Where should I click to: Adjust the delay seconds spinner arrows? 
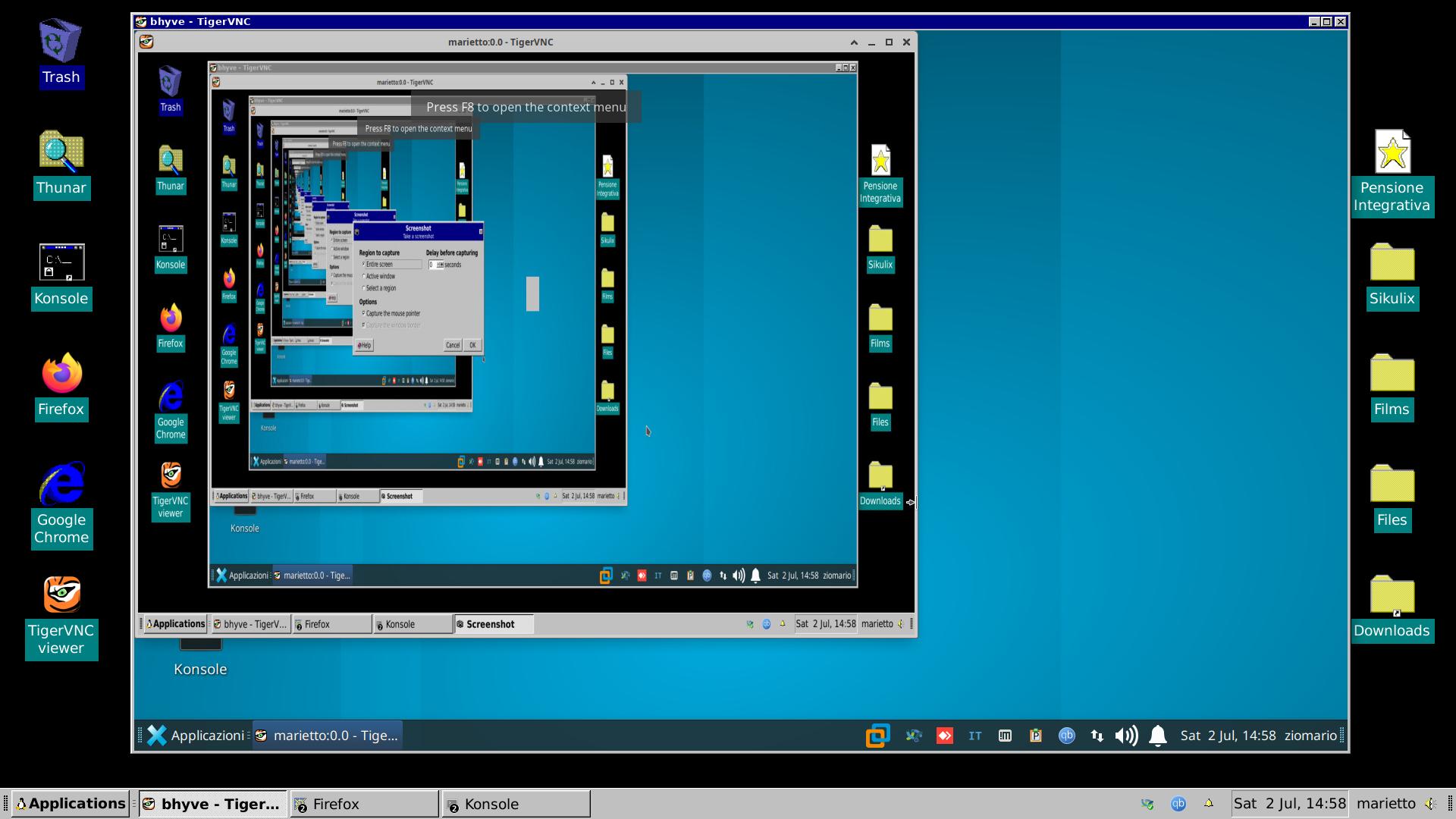tap(441, 265)
